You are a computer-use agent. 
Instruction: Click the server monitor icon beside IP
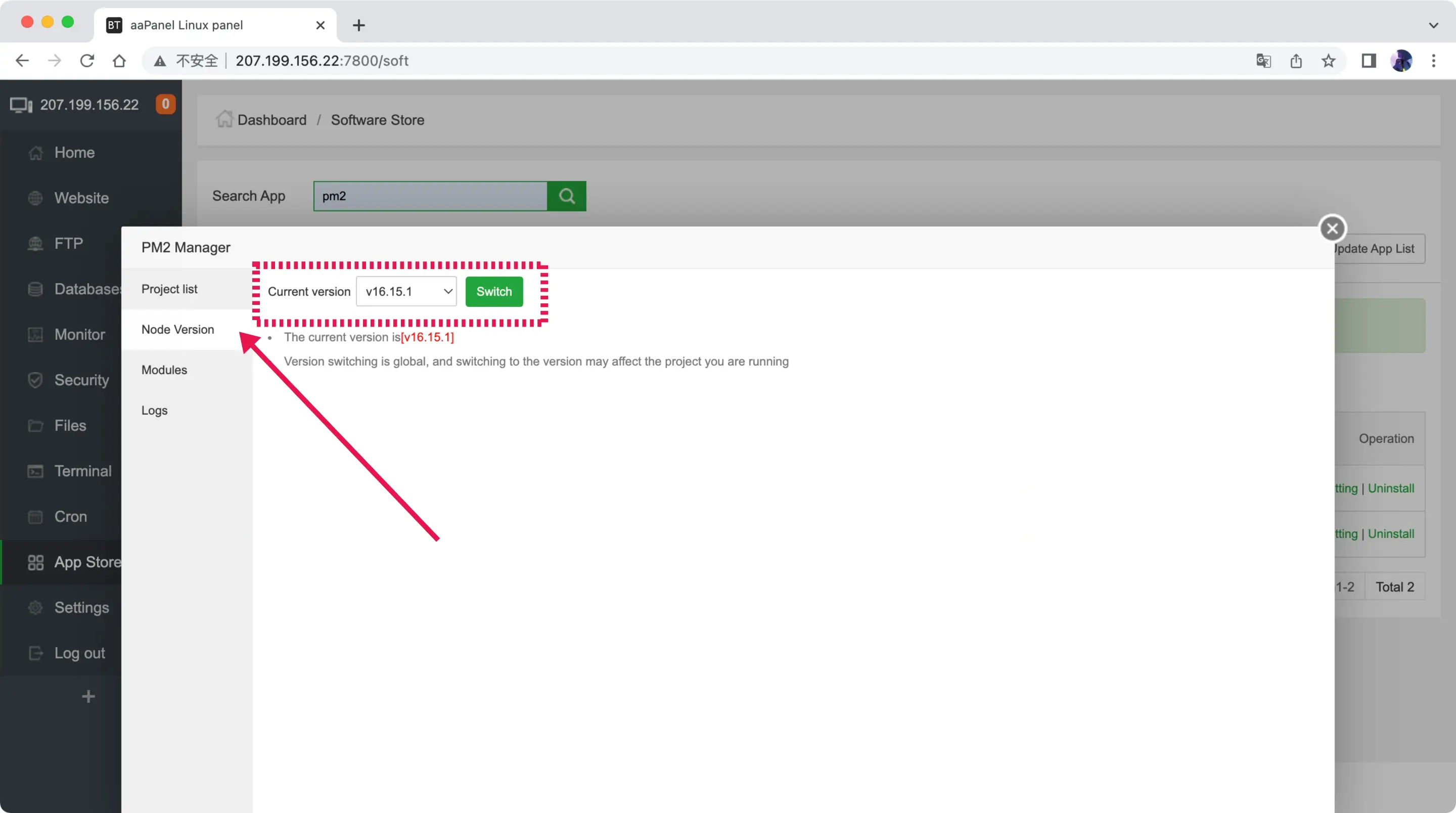coord(21,105)
